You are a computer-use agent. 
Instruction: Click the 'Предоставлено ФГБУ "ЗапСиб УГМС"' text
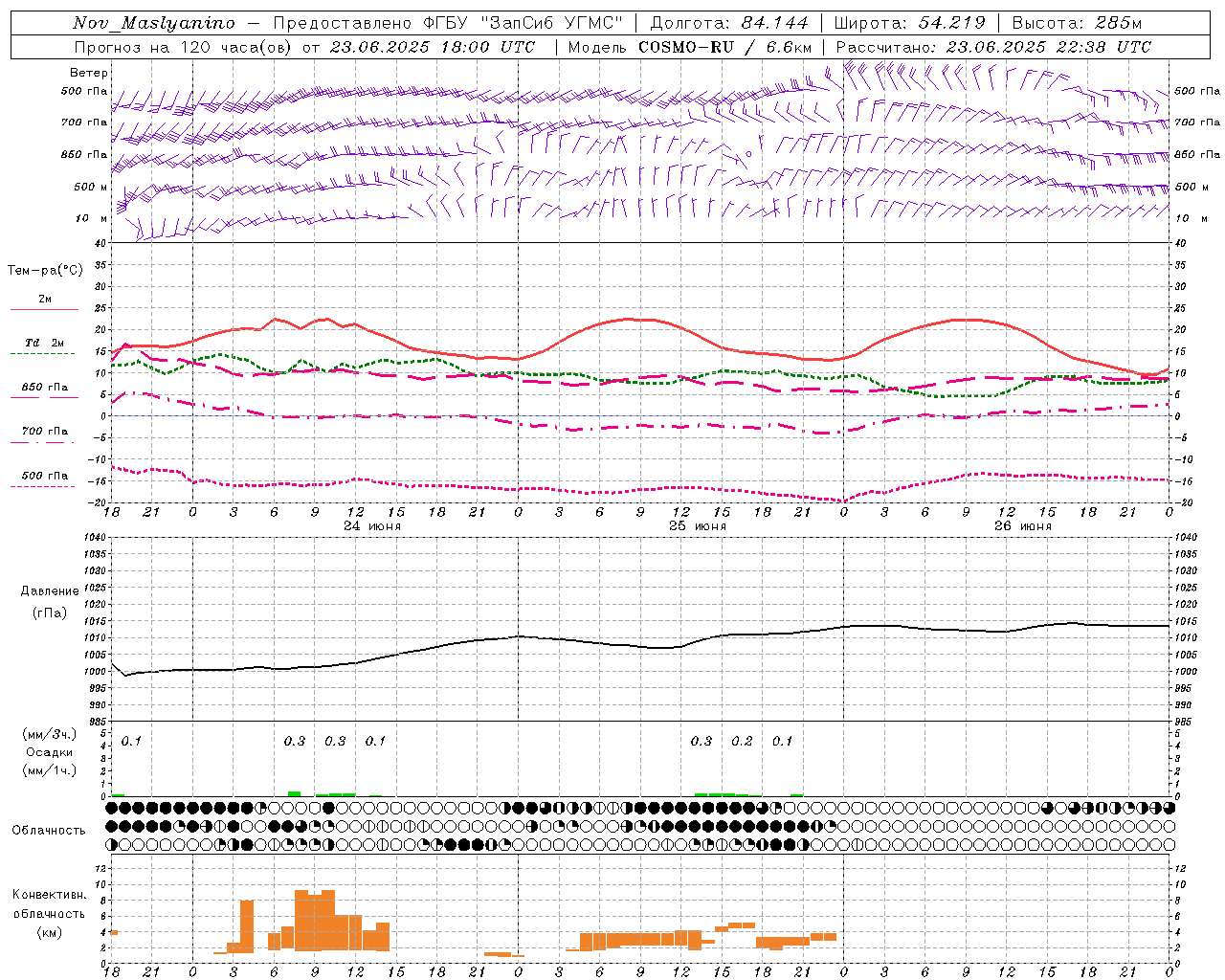click(x=448, y=23)
